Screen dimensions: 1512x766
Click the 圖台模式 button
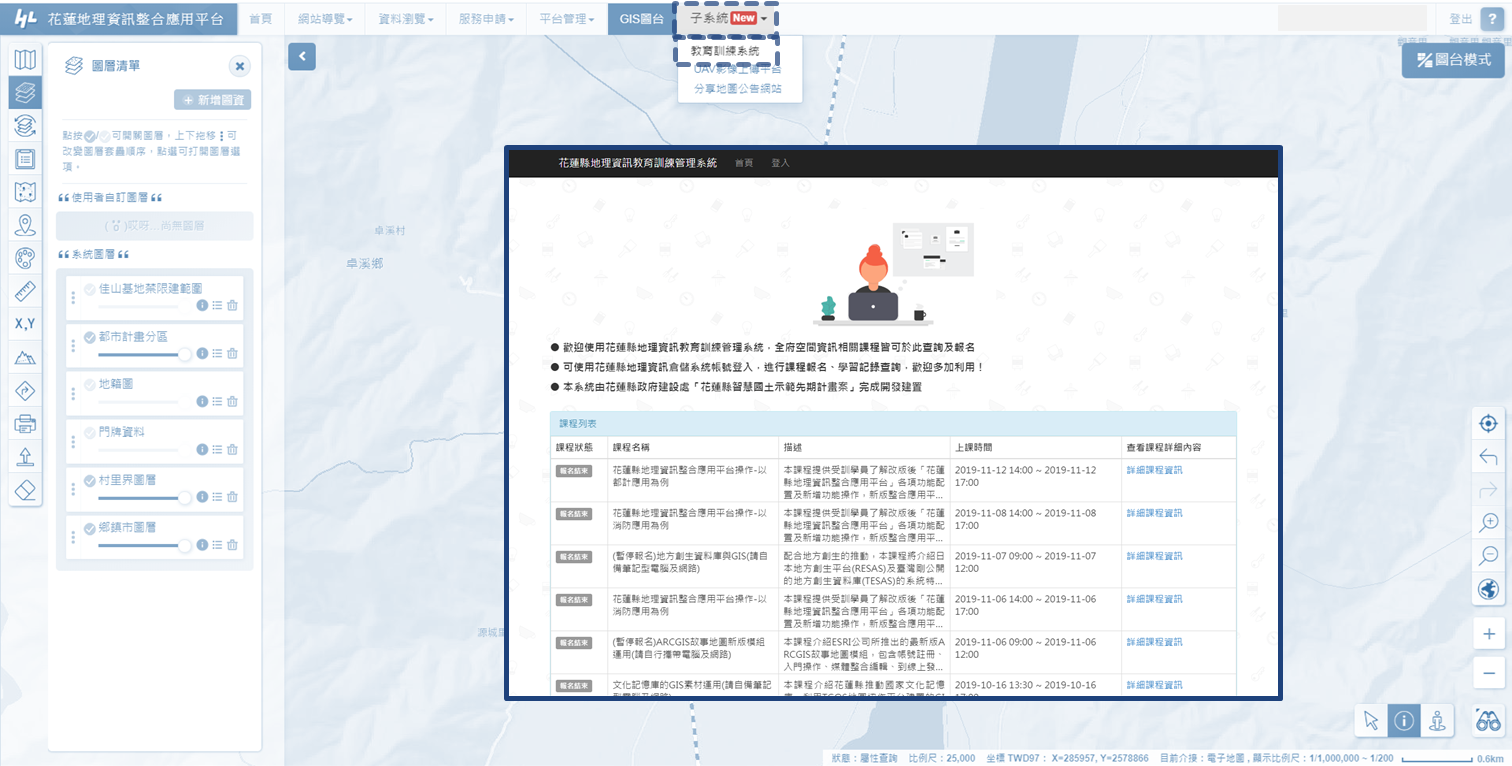click(x=1453, y=60)
